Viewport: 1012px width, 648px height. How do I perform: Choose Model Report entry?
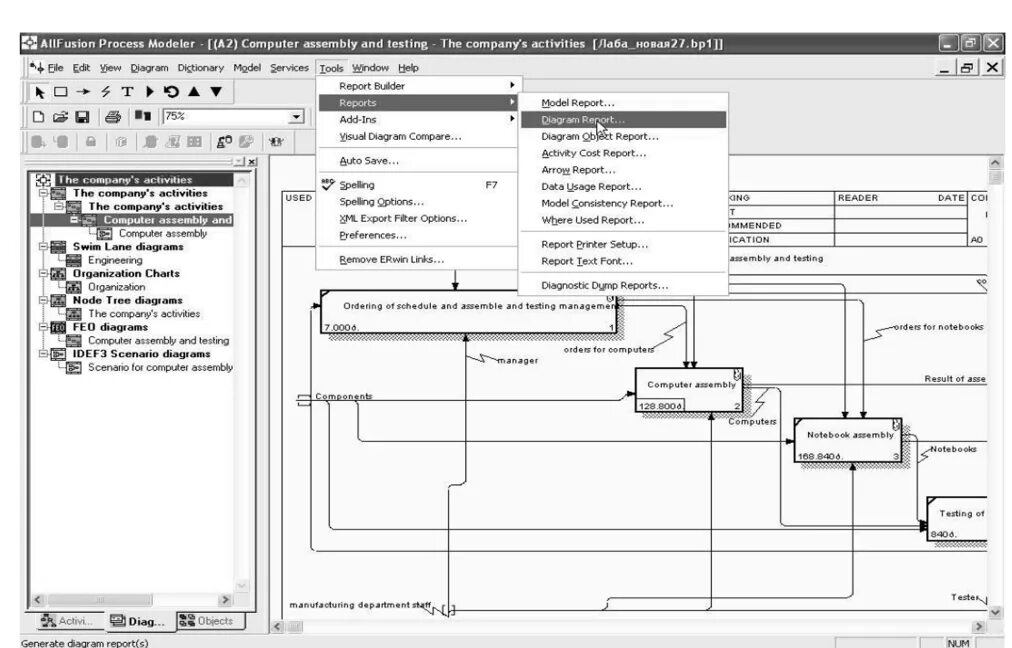[x=623, y=103]
